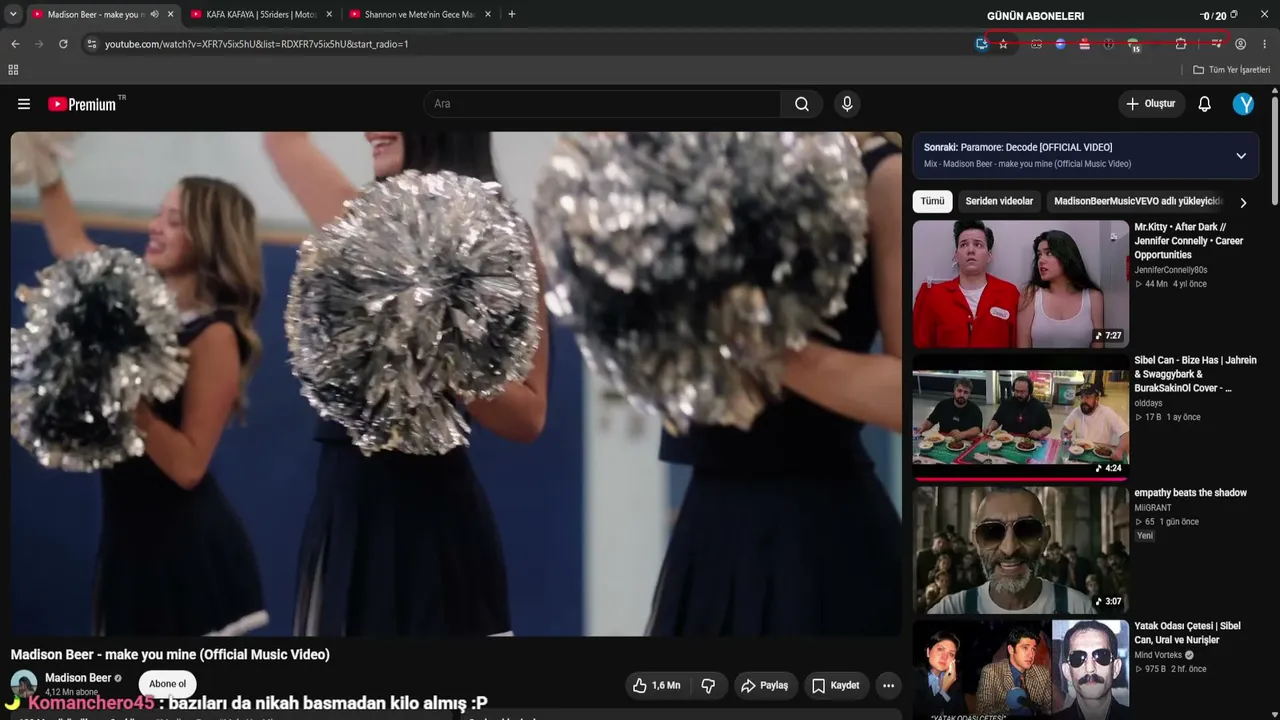Show more filter chips with arrow
This screenshot has width=1280, height=720.
point(1243,202)
